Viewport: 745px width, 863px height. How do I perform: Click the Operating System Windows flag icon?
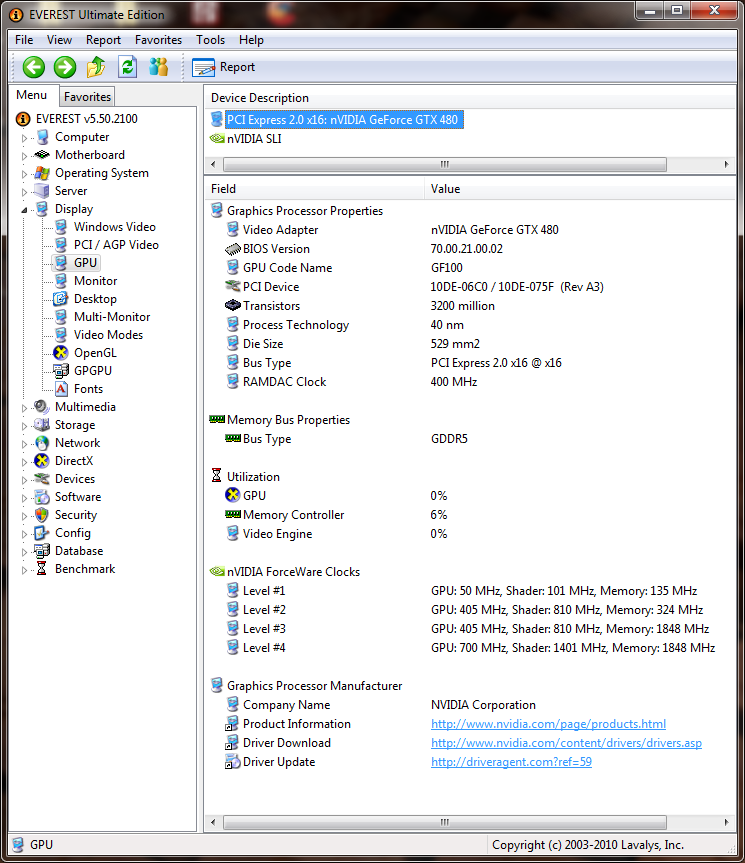click(41, 173)
